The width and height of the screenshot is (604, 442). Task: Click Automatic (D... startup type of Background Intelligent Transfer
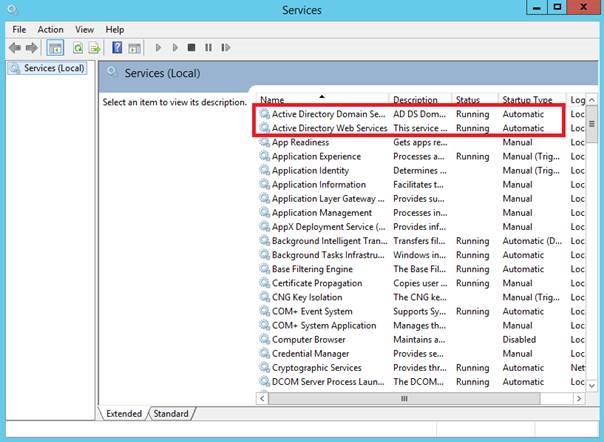532,240
